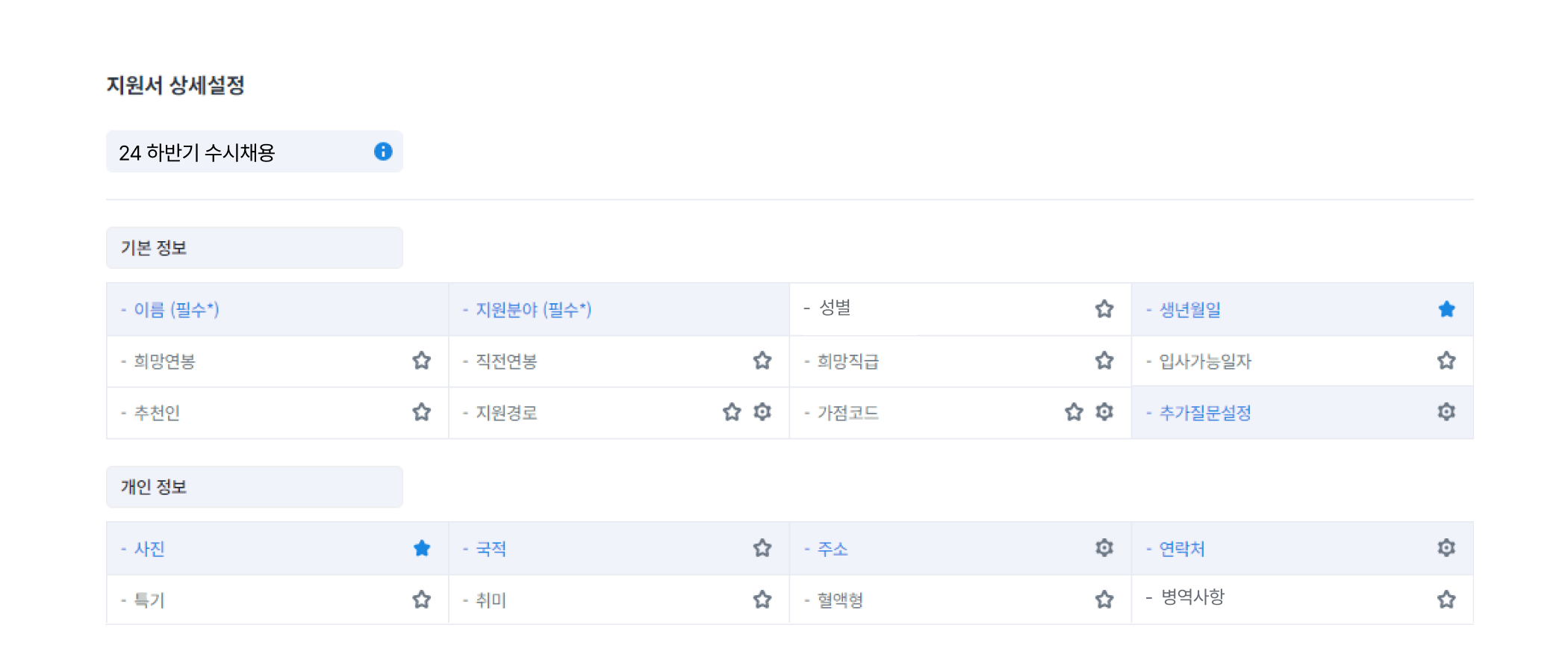1568x672 pixels.
Task: Open gear settings for 추가질문설정
Action: (x=1446, y=411)
